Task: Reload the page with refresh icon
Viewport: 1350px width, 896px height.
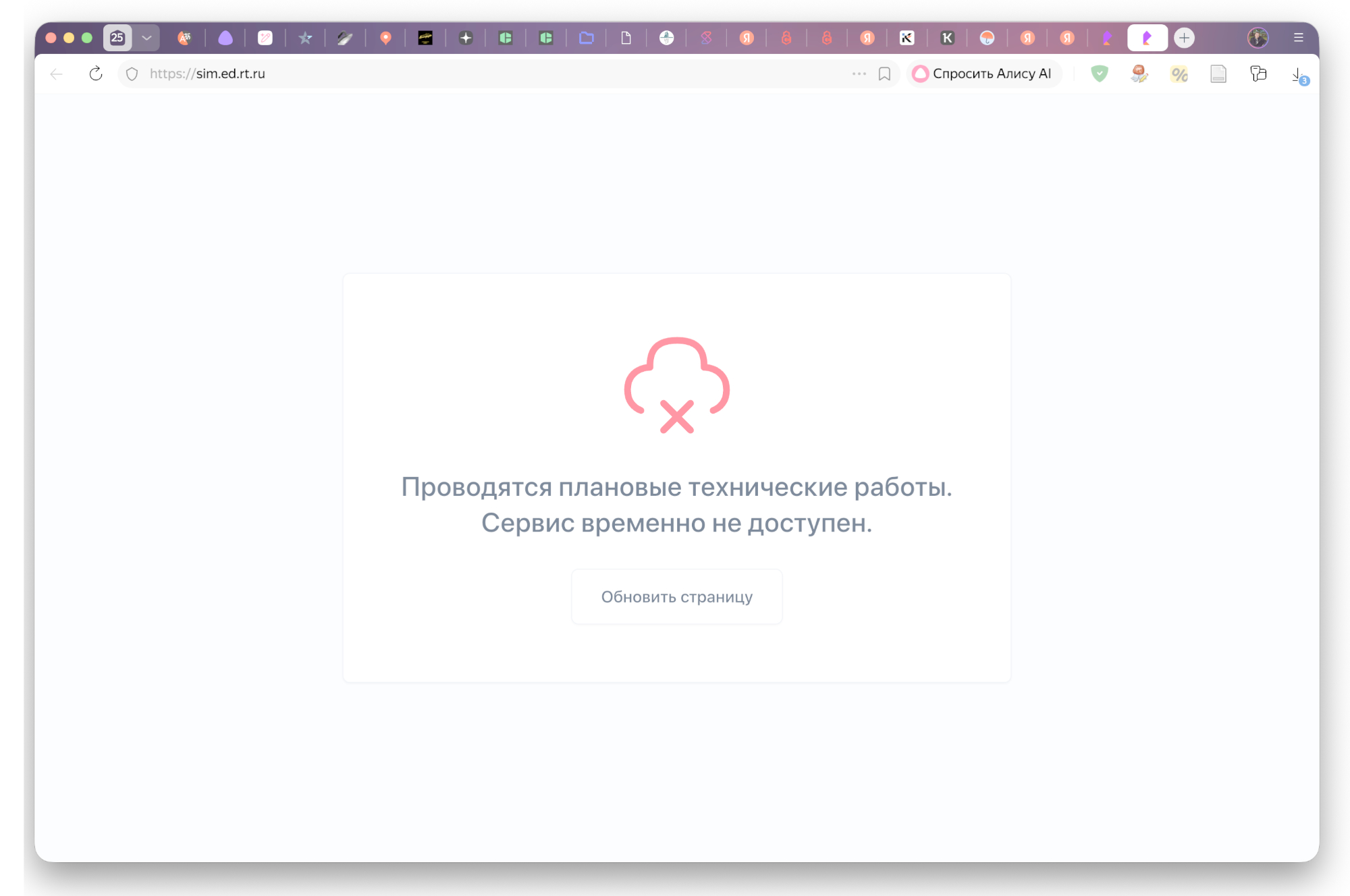Action: point(96,74)
